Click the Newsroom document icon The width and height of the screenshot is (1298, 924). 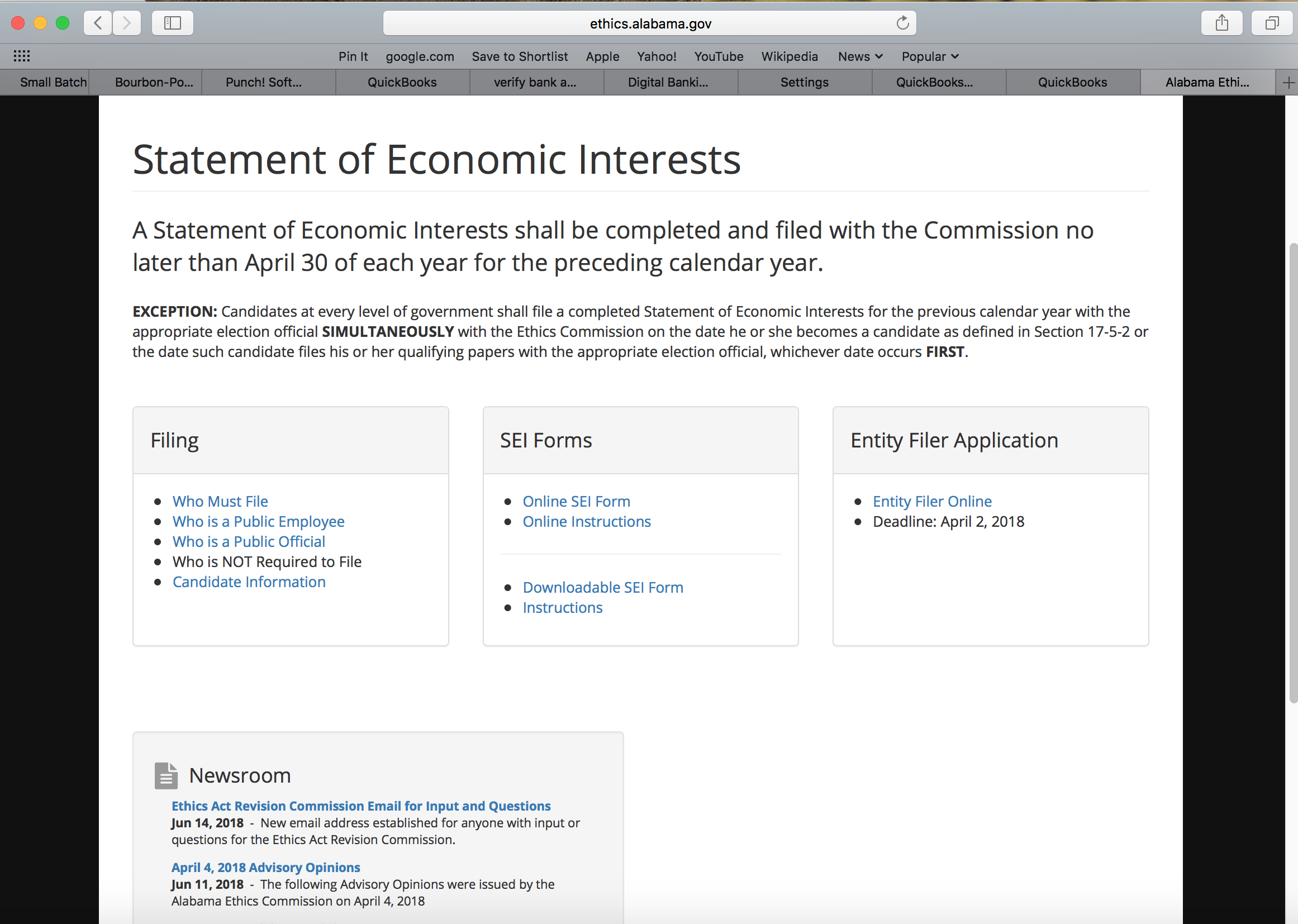[165, 776]
